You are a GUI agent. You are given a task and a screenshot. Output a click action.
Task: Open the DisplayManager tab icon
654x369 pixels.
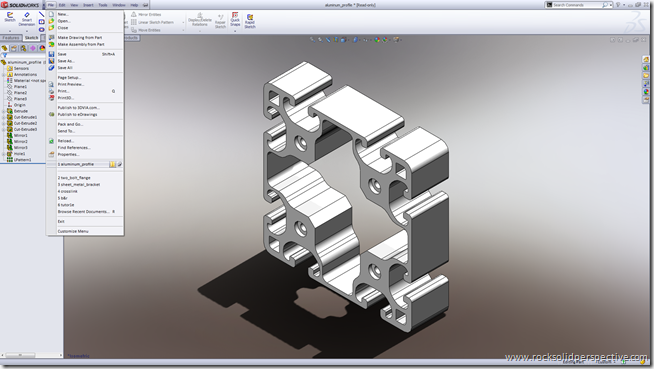click(x=42, y=48)
